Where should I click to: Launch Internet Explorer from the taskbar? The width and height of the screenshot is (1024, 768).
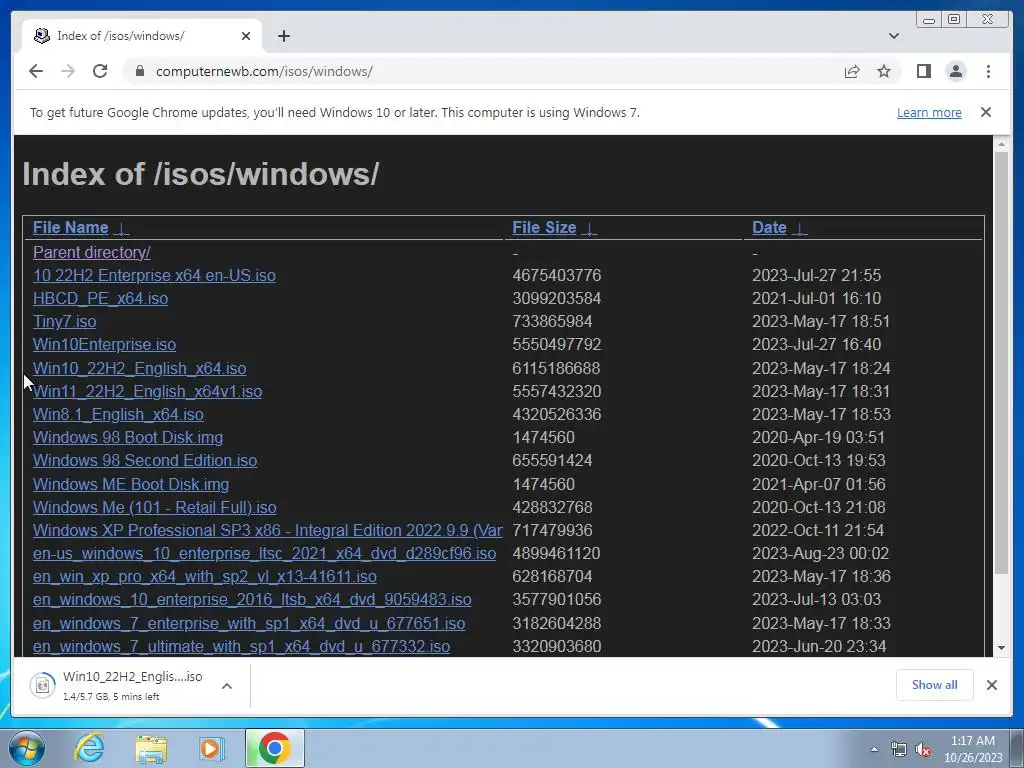point(89,748)
